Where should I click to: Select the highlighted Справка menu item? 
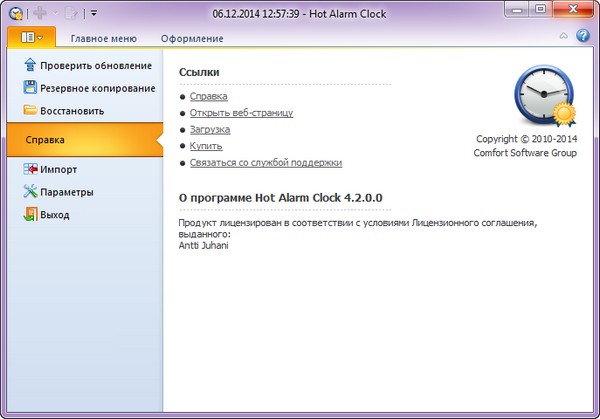[x=85, y=140]
